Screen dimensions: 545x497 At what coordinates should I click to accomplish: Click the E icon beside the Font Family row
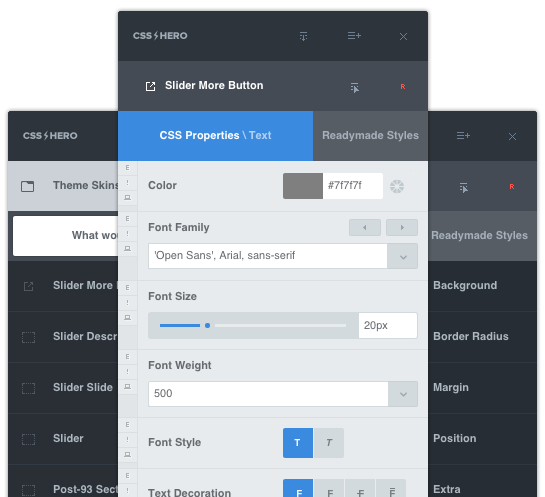tap(128, 219)
